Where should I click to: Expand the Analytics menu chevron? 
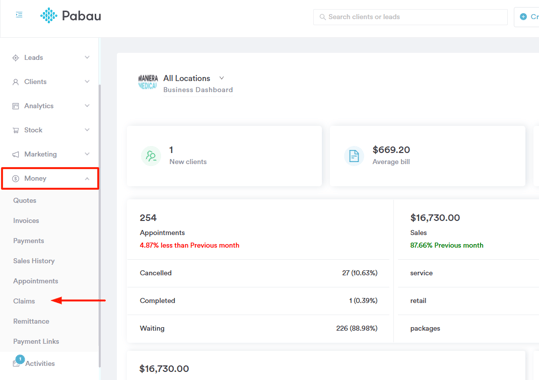[87, 106]
